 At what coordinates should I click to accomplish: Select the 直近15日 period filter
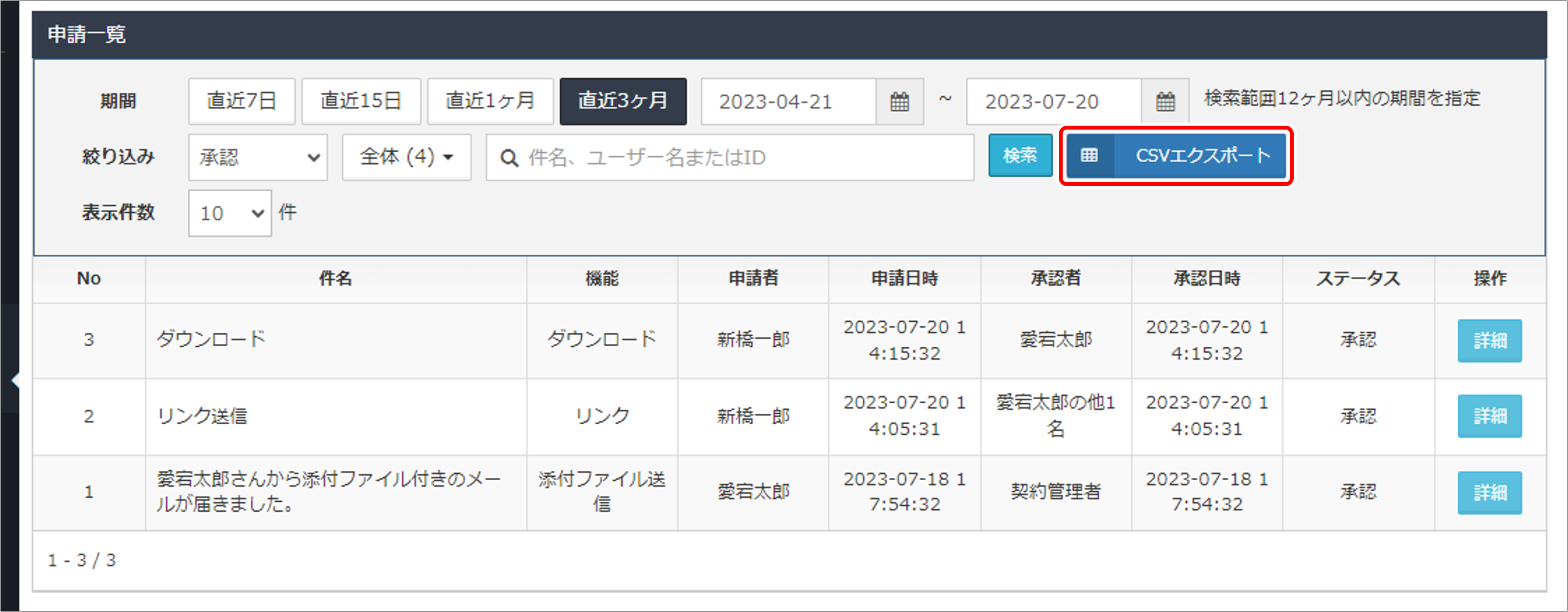point(361,101)
